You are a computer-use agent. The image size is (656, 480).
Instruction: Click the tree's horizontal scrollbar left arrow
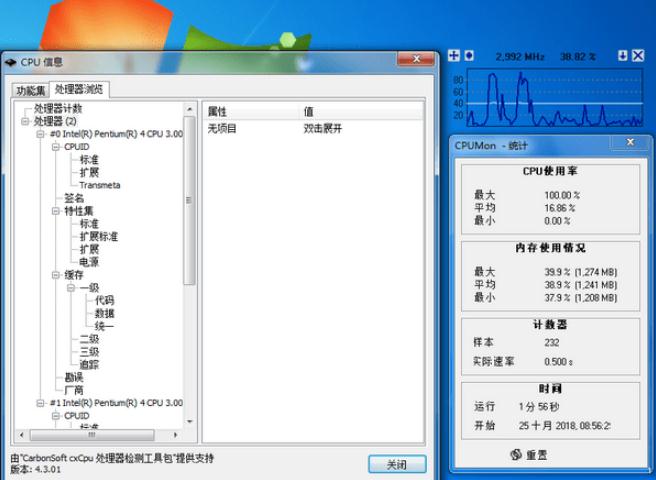click(22, 435)
